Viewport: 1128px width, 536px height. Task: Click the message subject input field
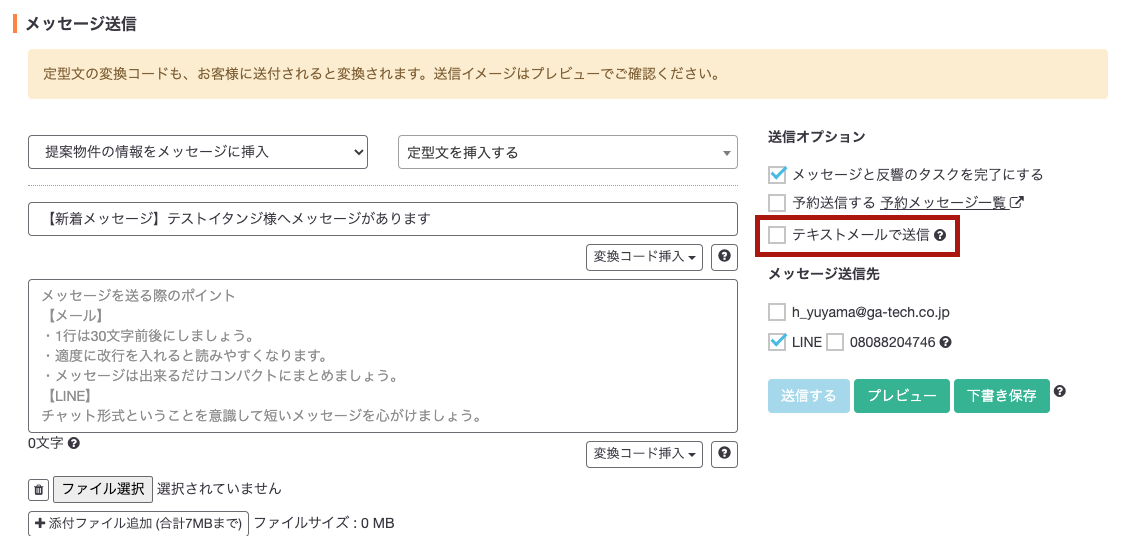pyautogui.click(x=383, y=219)
